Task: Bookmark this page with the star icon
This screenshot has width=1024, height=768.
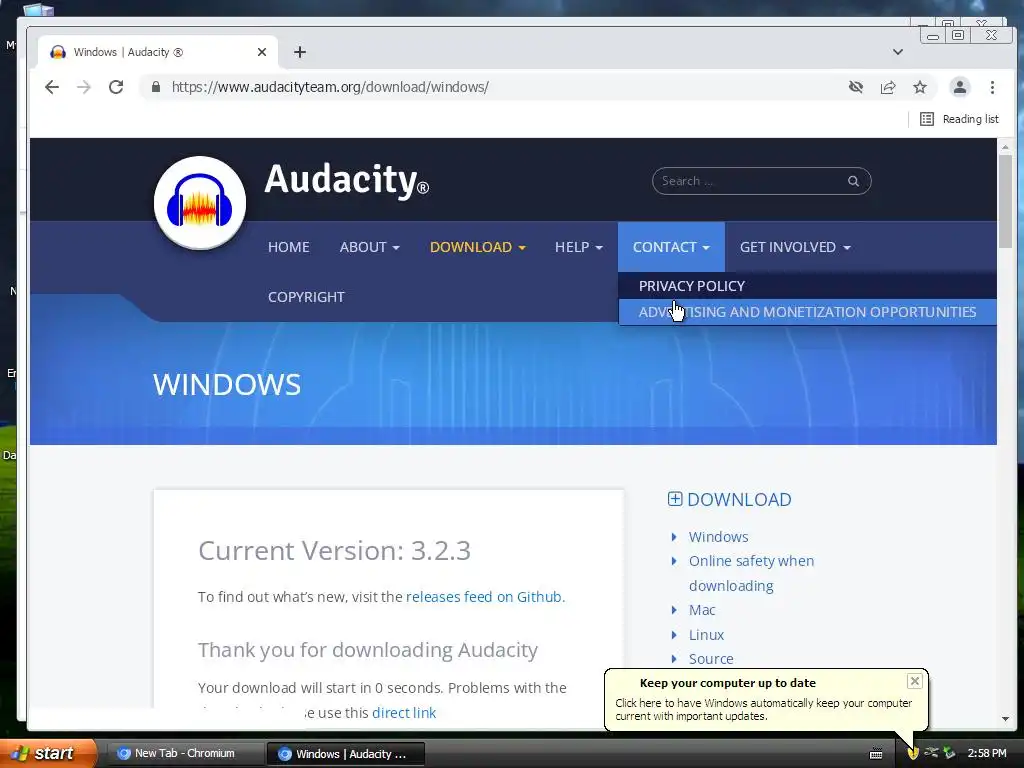Action: pyautogui.click(x=920, y=87)
